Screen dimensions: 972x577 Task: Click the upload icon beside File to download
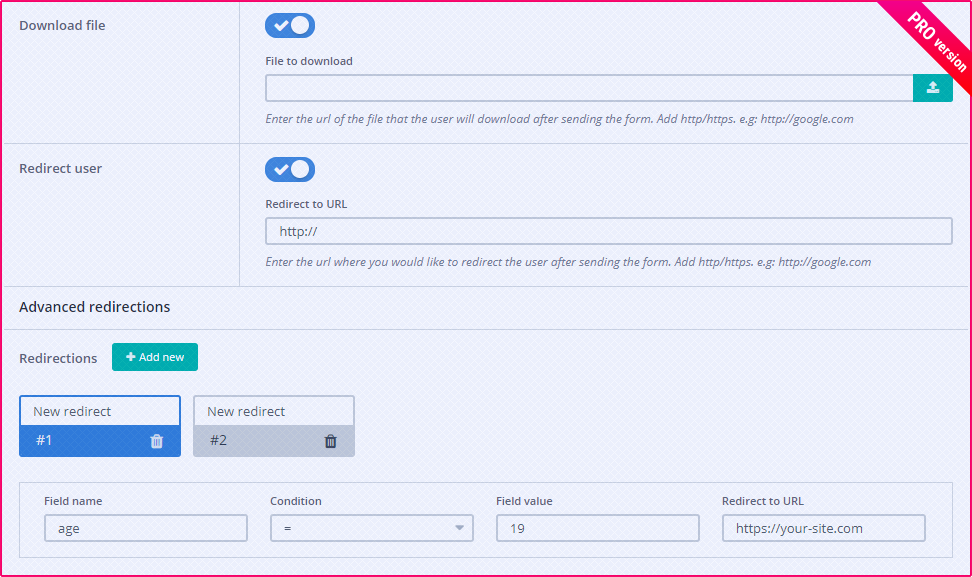coord(932,88)
